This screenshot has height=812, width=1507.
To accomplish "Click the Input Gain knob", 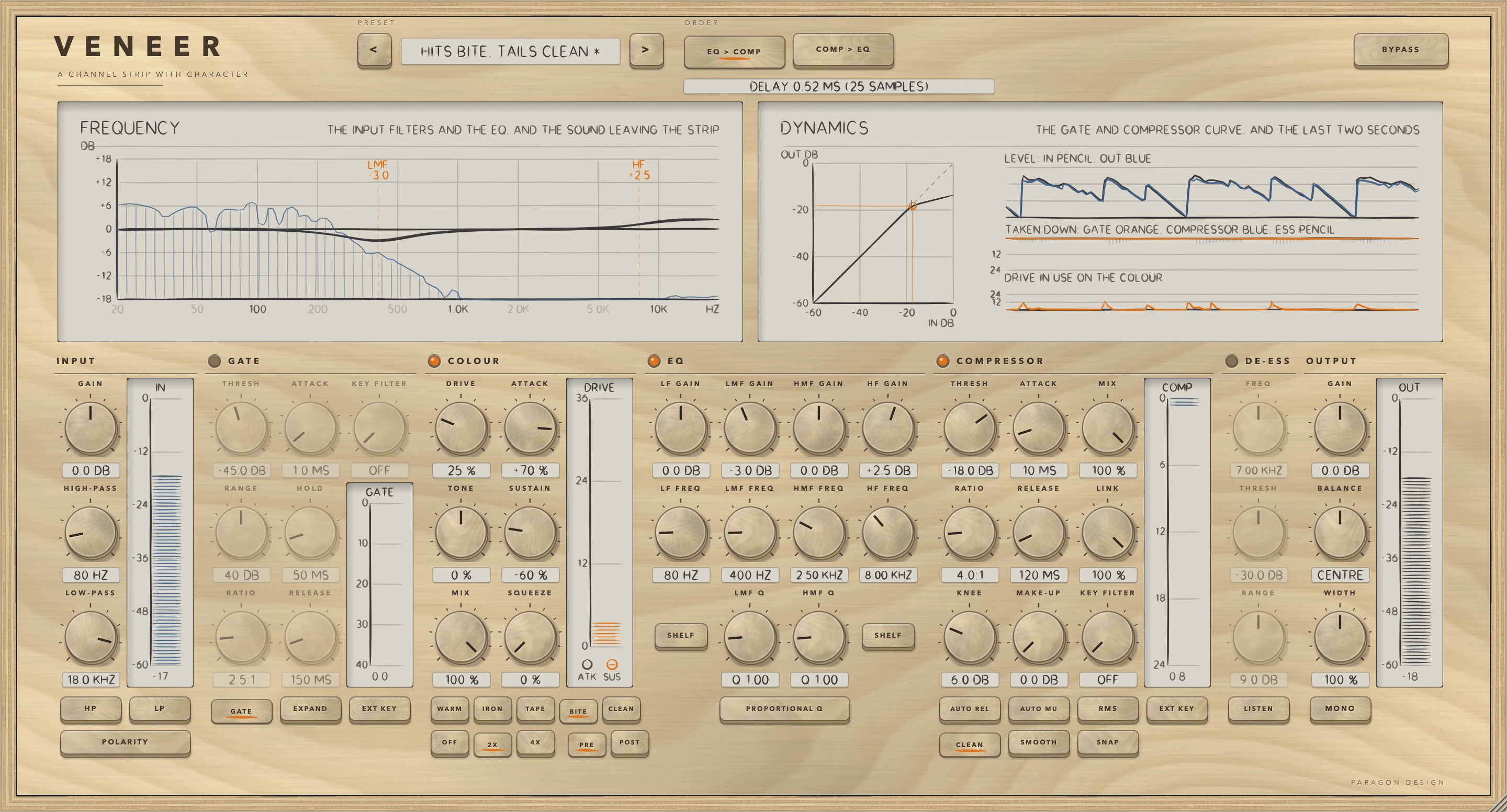I will point(91,428).
